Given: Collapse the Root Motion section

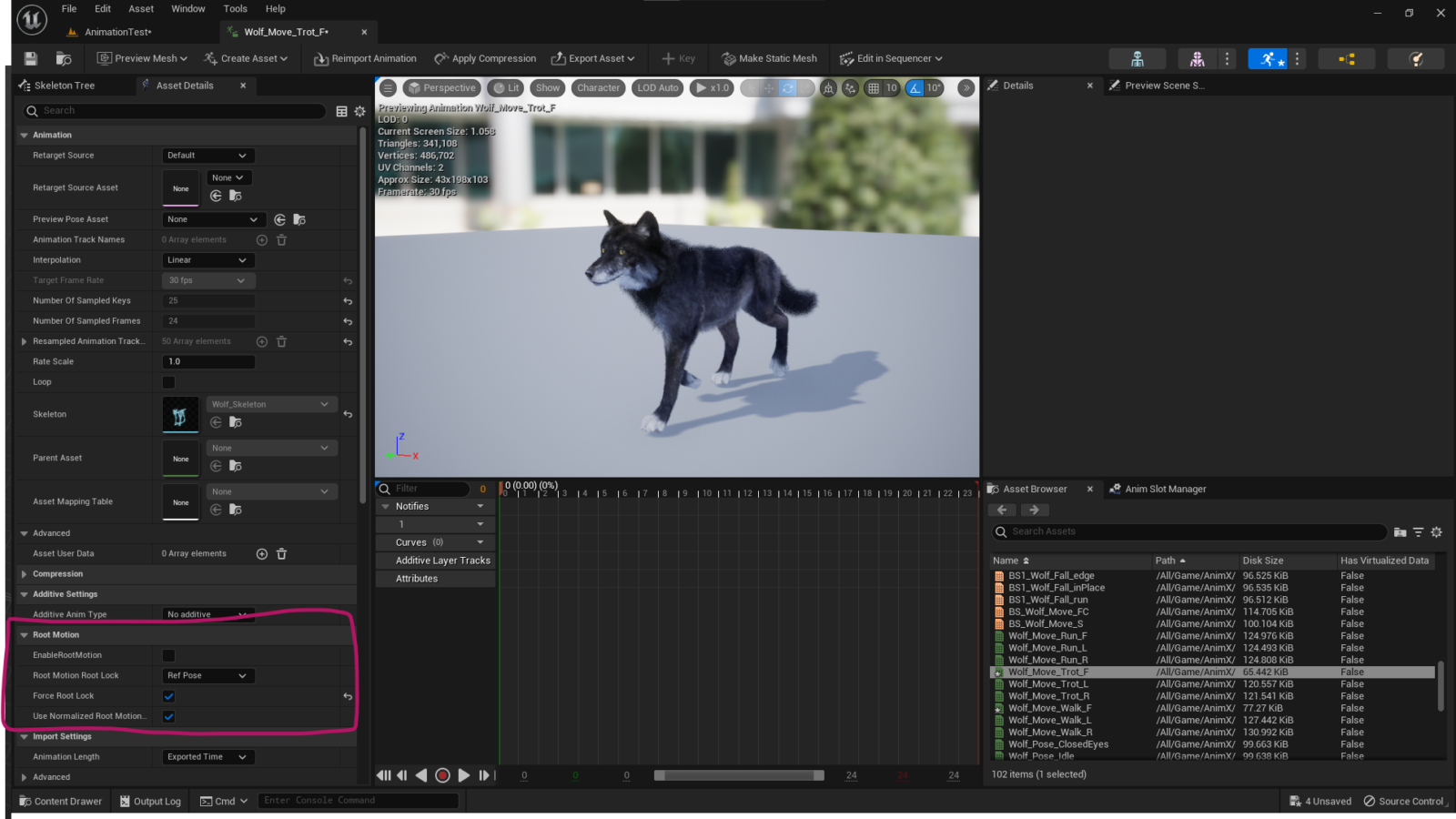Looking at the screenshot, I should click(25, 634).
